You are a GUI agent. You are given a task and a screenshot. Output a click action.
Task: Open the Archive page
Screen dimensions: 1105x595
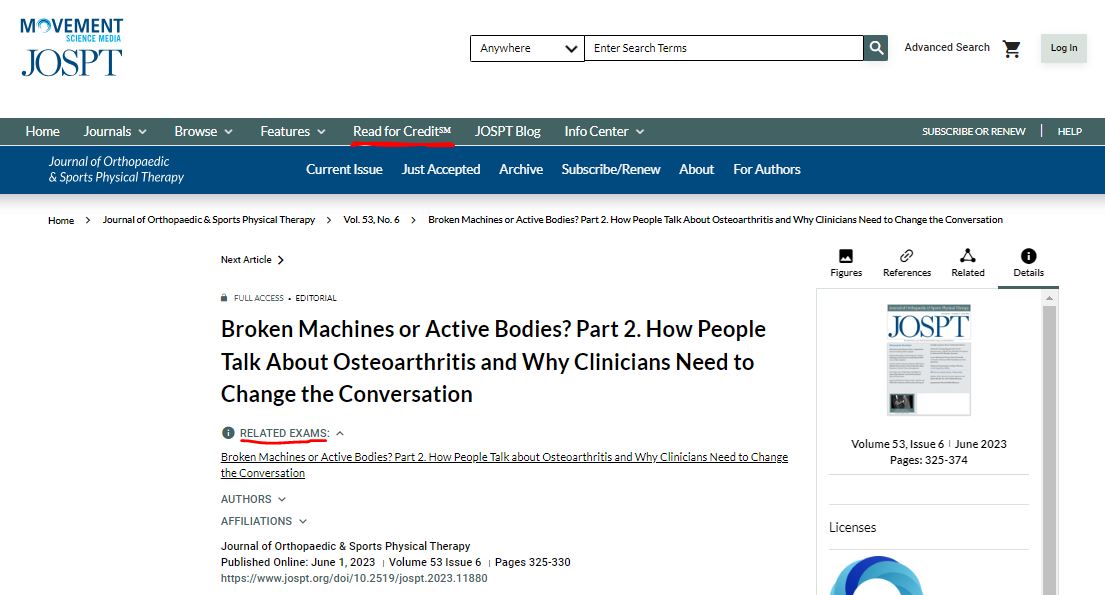521,169
